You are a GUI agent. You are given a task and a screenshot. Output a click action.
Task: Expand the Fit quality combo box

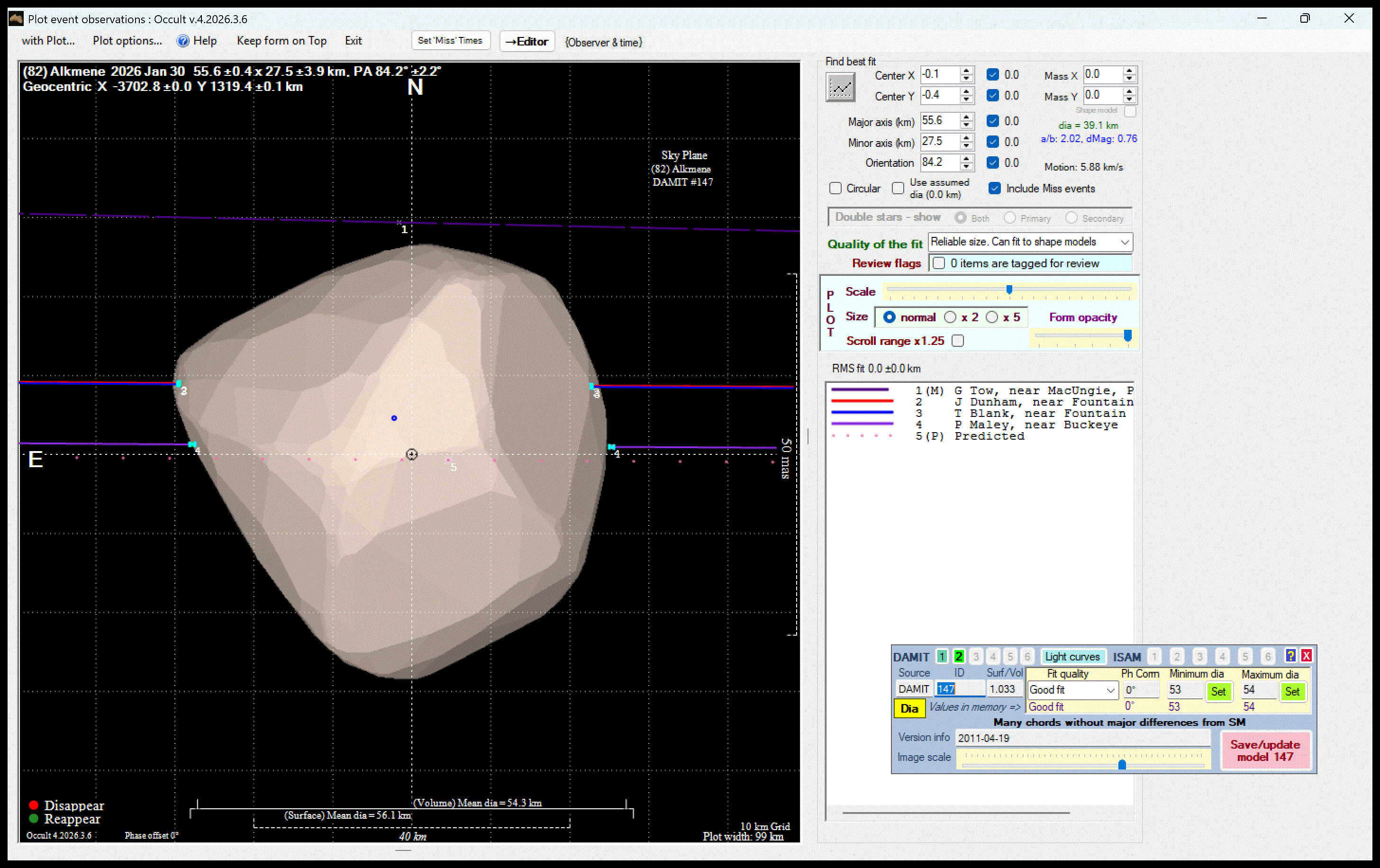click(x=1110, y=690)
